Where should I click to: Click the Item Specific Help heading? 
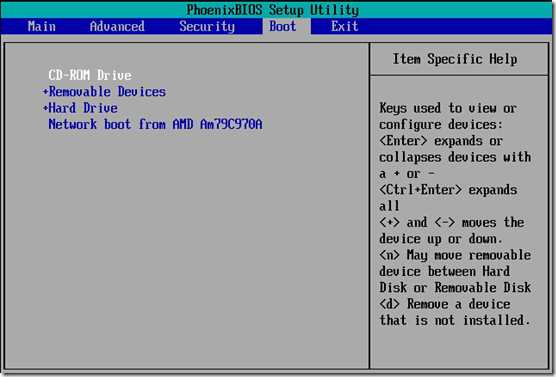click(x=455, y=59)
